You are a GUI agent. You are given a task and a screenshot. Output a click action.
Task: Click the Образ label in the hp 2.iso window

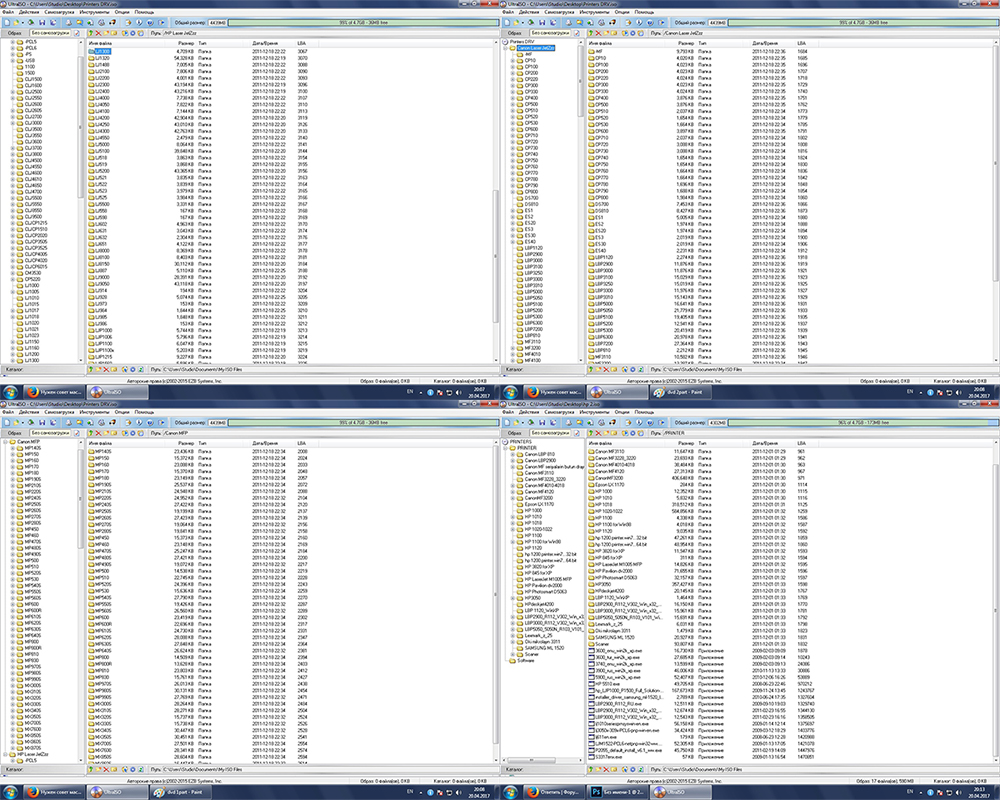coord(513,431)
